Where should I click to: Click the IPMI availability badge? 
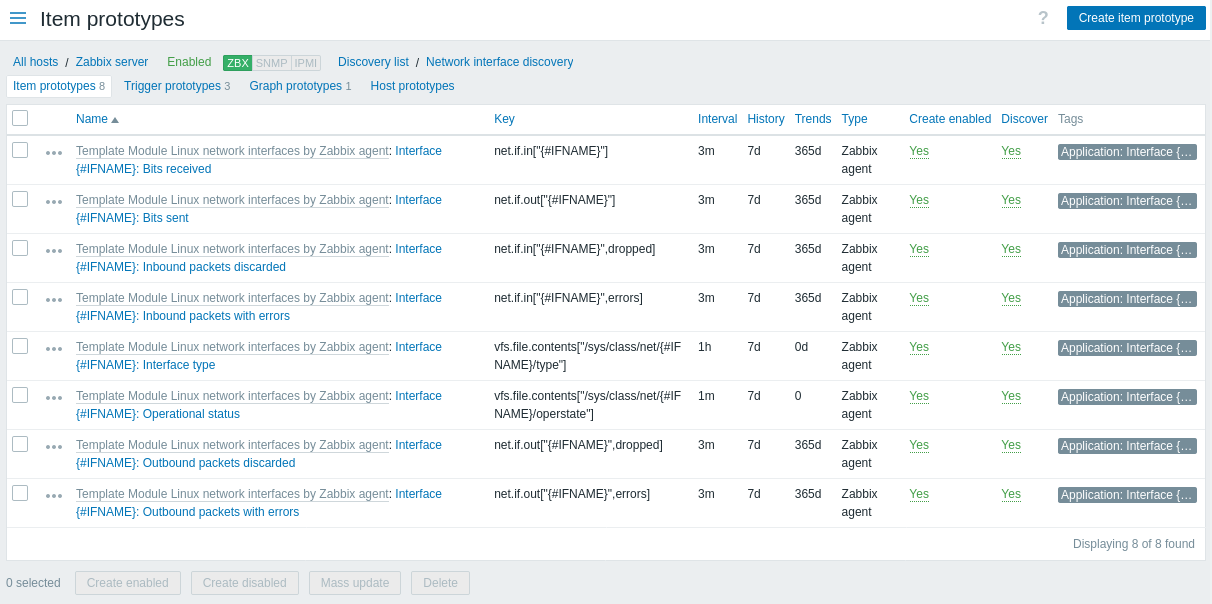306,63
